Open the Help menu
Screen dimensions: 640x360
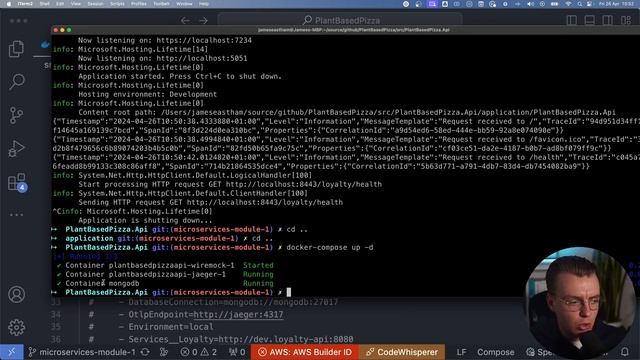click(204, 4)
